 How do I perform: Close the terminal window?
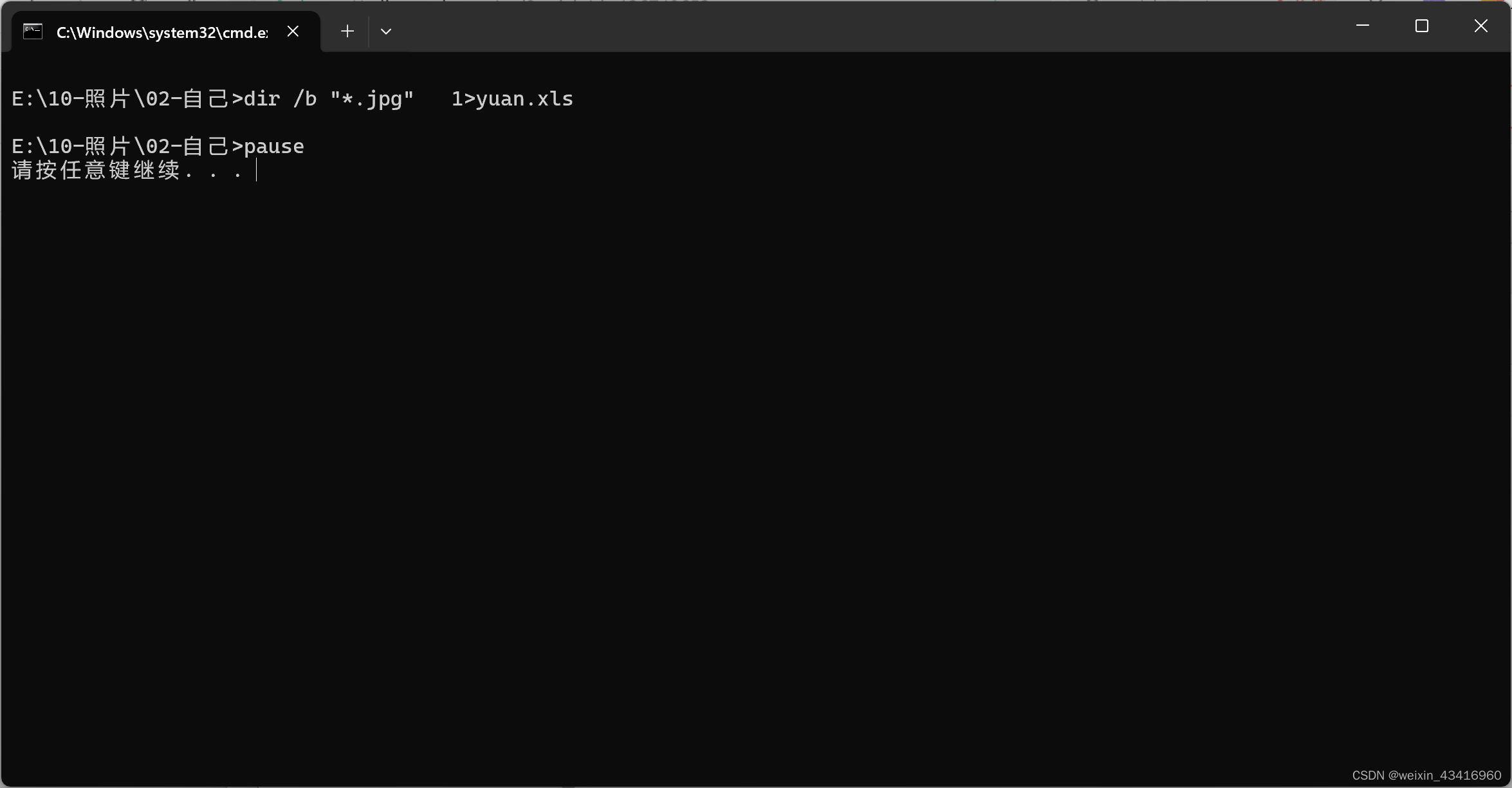pos(1480,26)
